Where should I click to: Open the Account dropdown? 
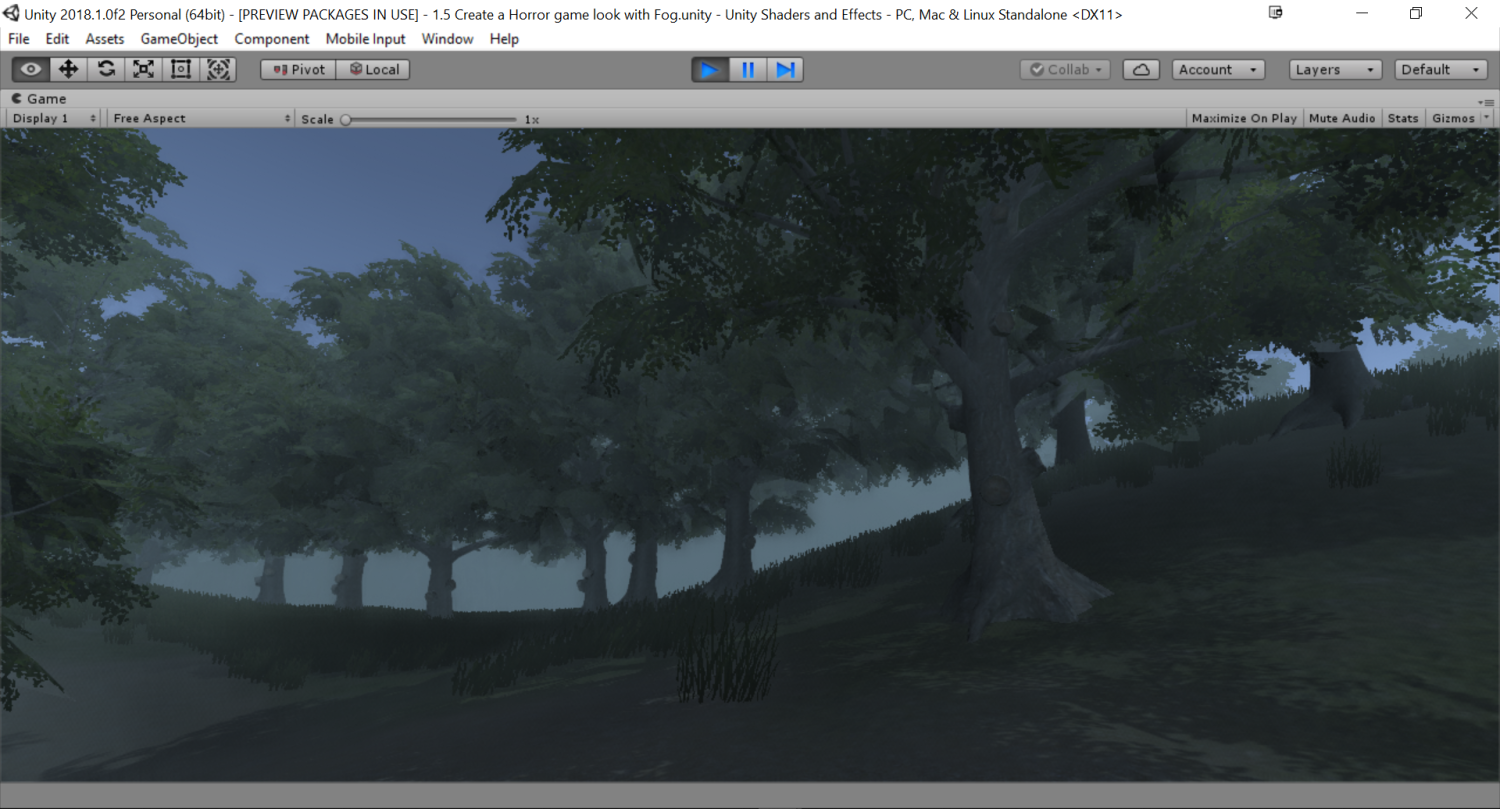(1218, 70)
